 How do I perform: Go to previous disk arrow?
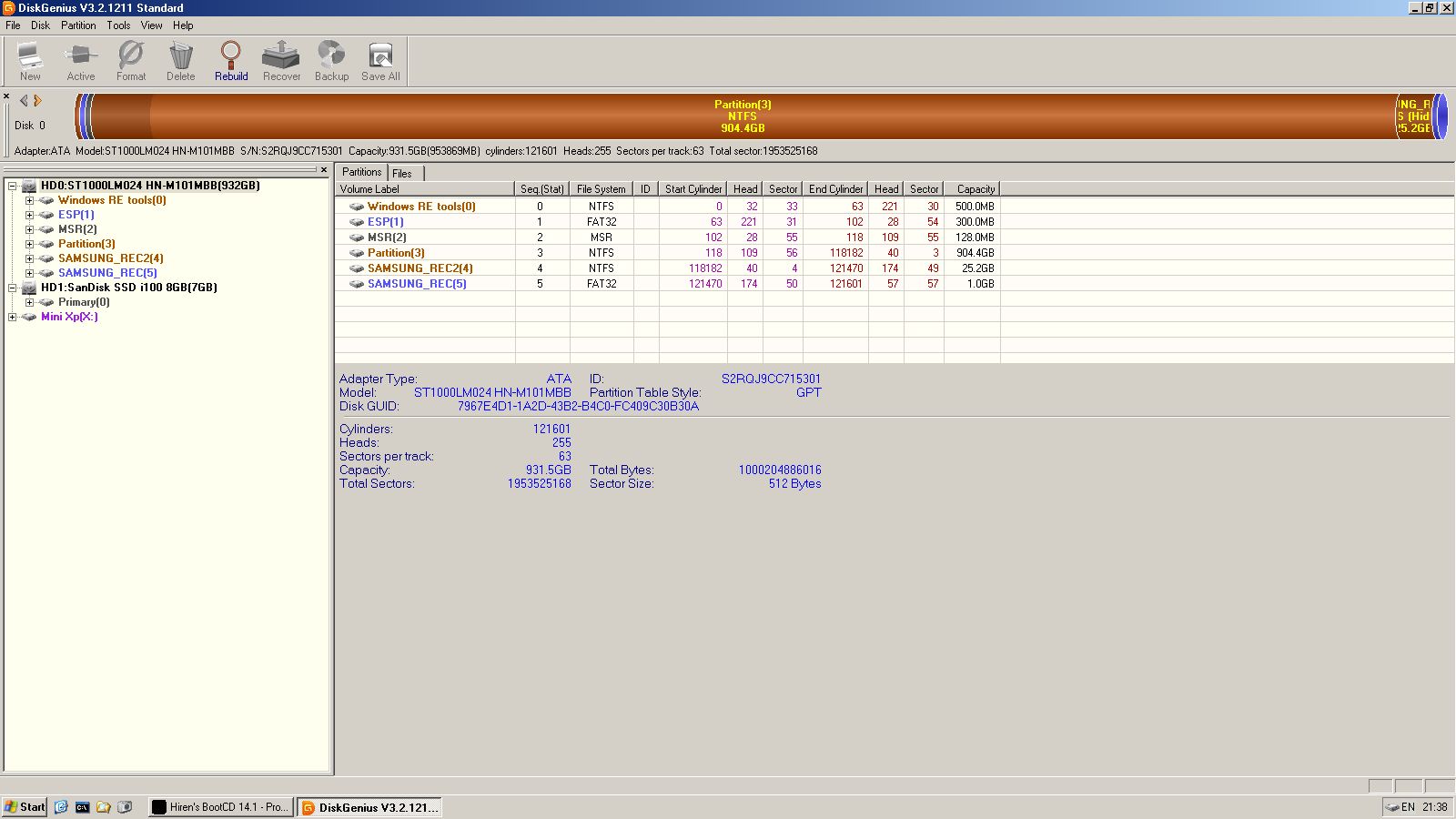click(24, 101)
